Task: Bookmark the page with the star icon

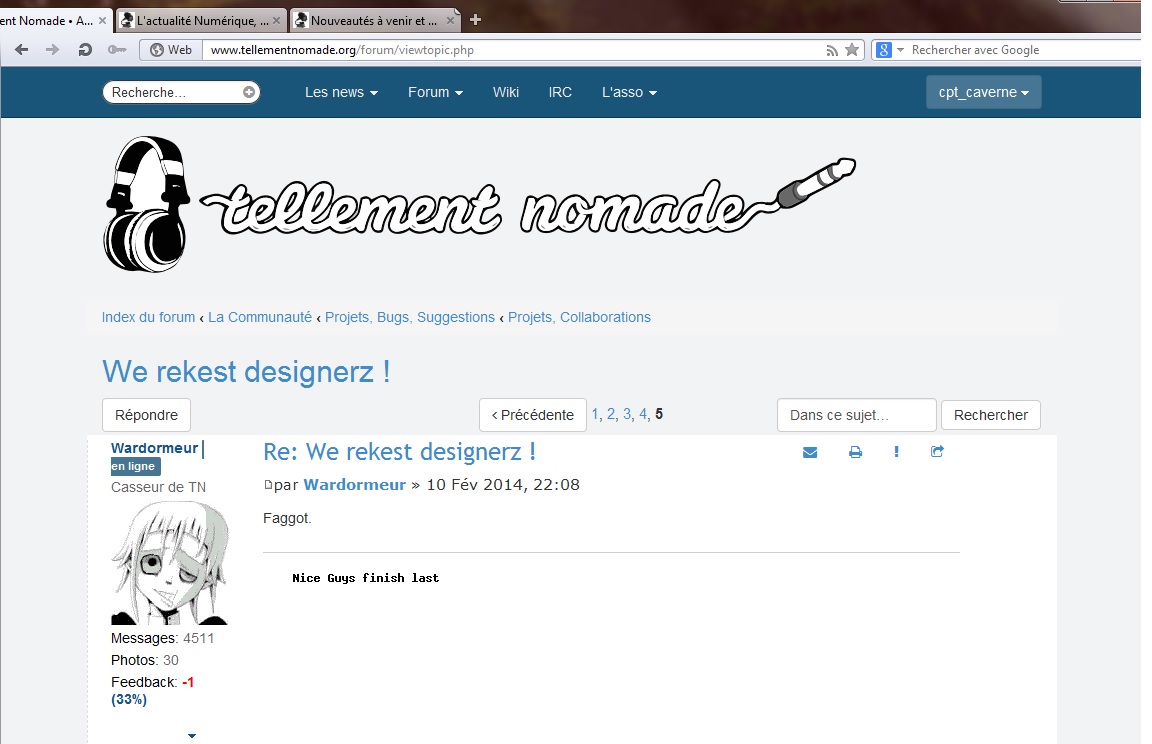Action: coord(852,50)
